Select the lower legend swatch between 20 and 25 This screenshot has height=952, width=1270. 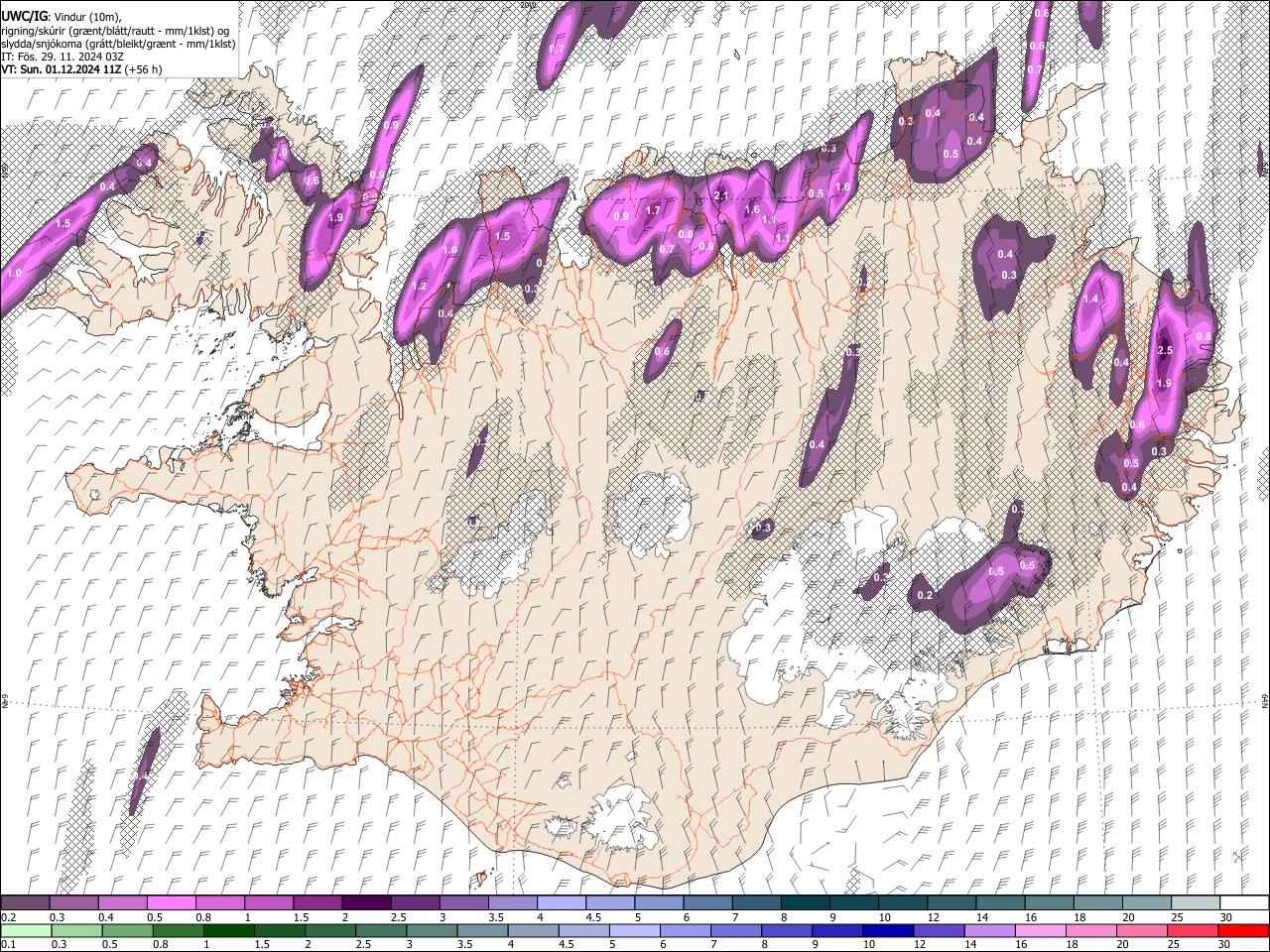pos(1141,931)
